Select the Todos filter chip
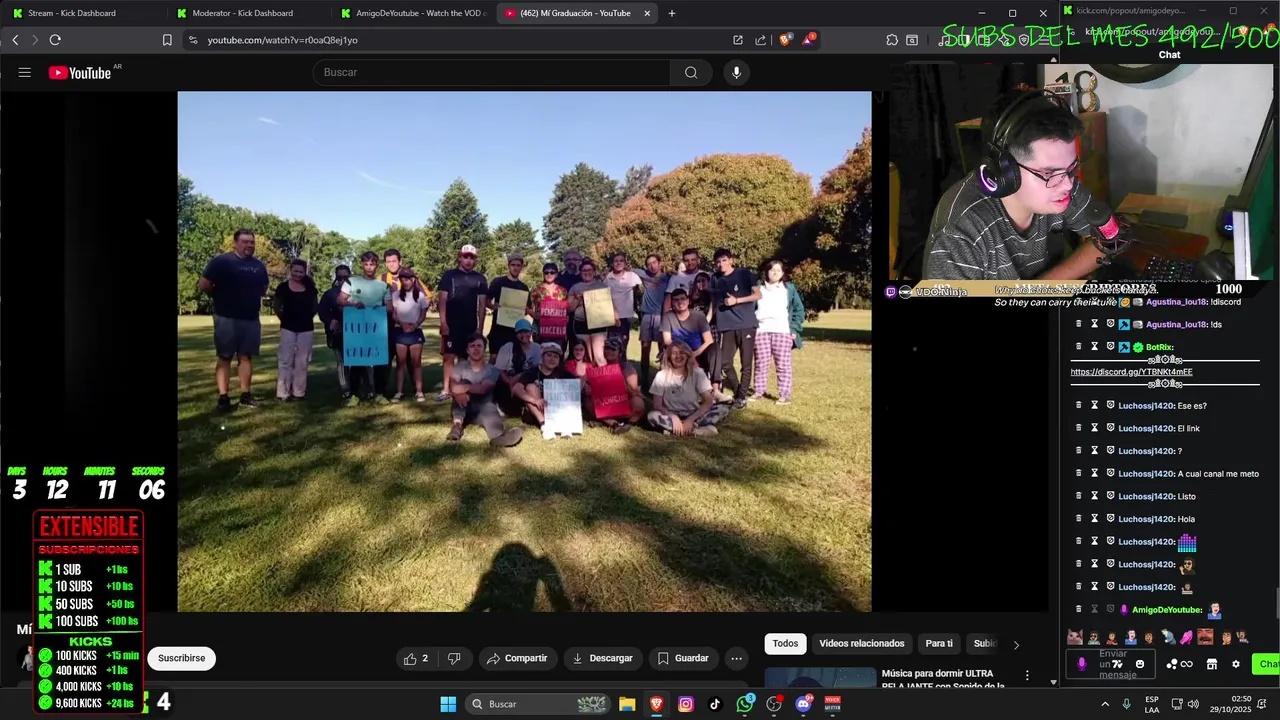The width and height of the screenshot is (1280, 720). point(785,643)
